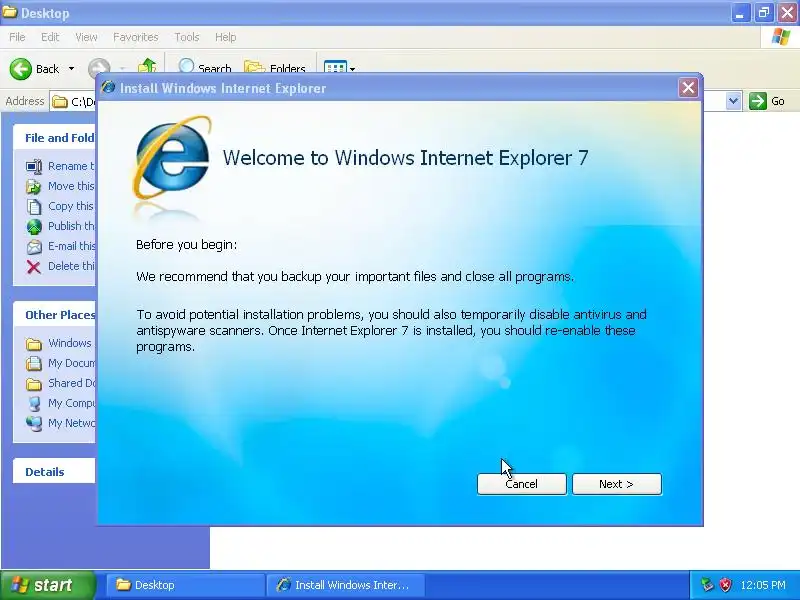Open Search in the explorer toolbar
Screen dimensions: 800x600
(204, 67)
